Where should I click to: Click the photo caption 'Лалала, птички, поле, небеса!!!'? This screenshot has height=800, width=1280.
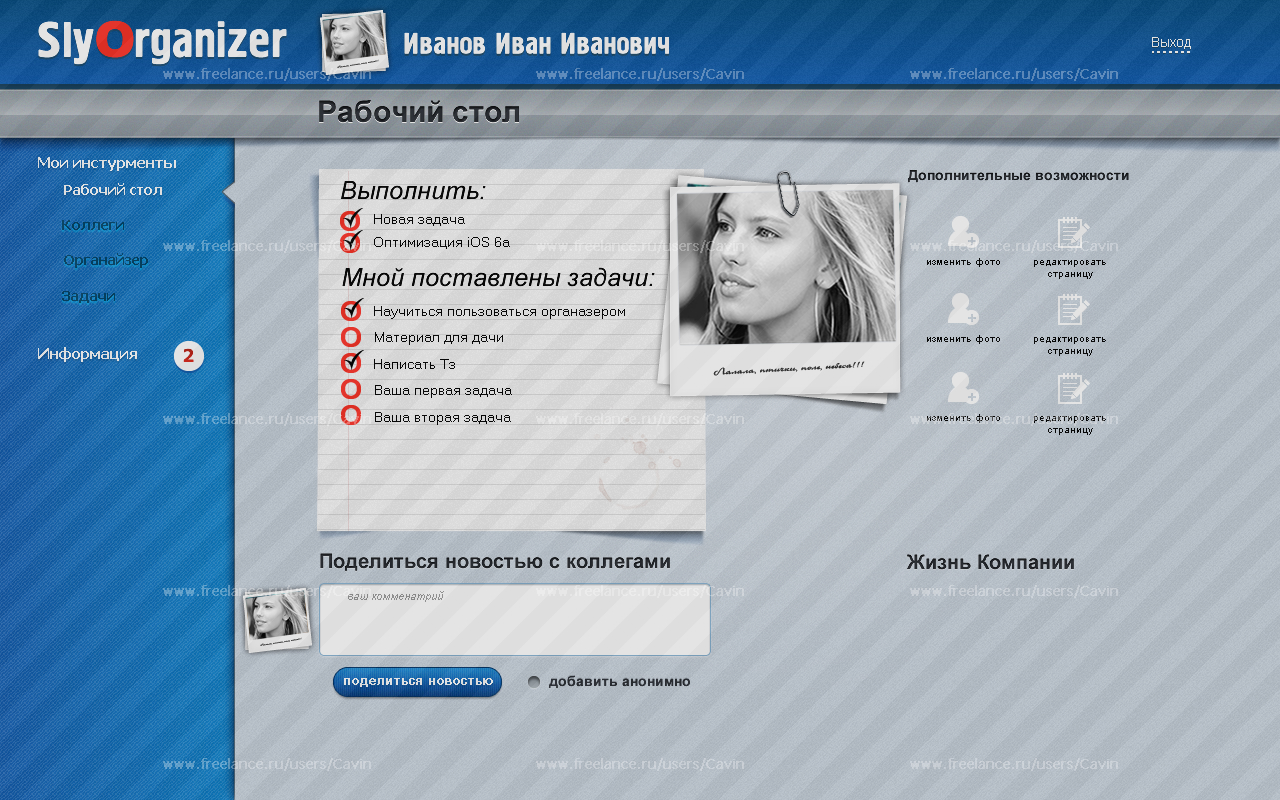[789, 368]
